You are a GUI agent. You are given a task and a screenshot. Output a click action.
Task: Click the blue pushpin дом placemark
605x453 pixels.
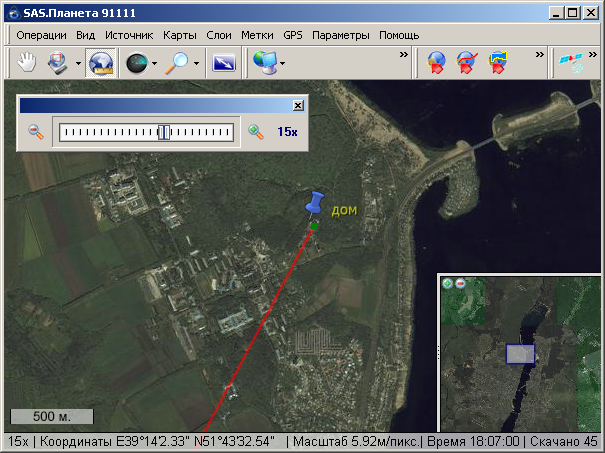[316, 203]
